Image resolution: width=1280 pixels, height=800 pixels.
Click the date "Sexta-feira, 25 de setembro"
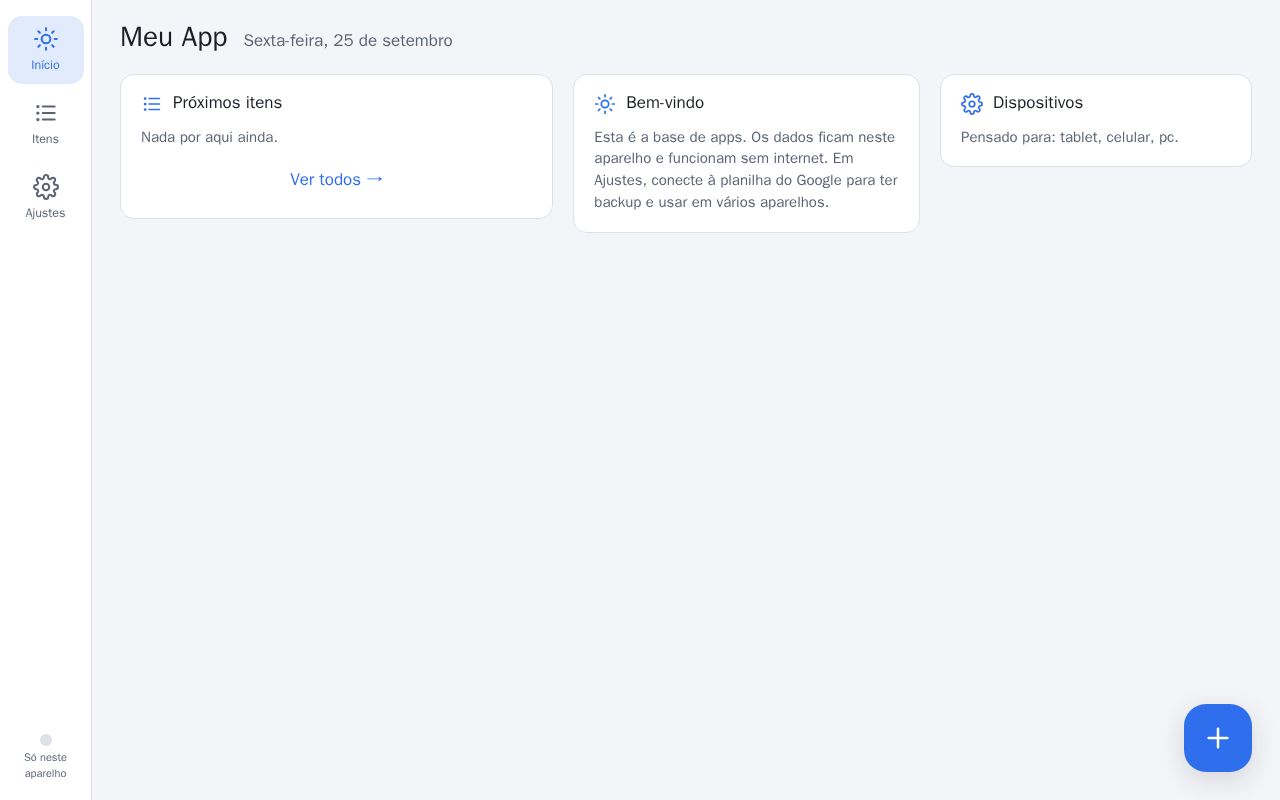[348, 40]
